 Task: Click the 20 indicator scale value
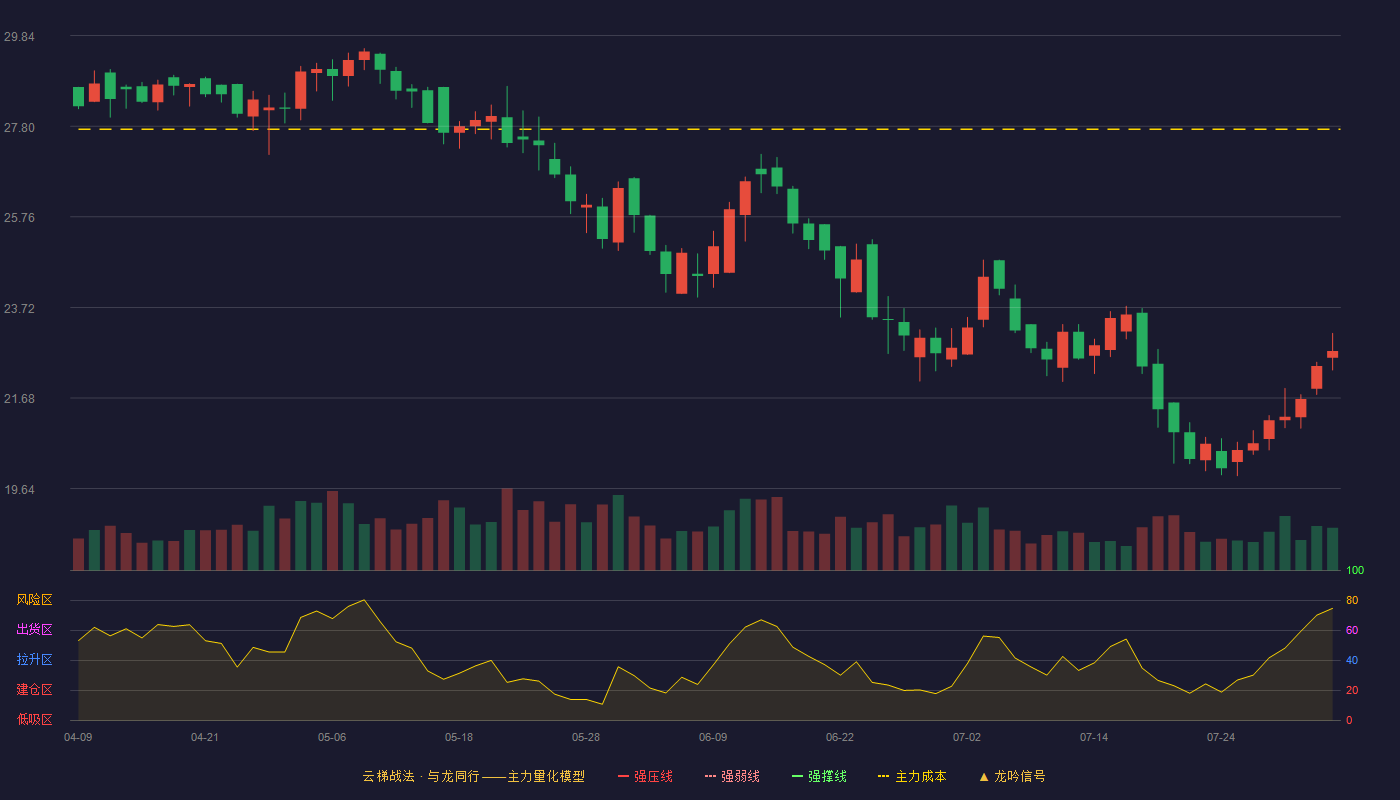[1352, 690]
